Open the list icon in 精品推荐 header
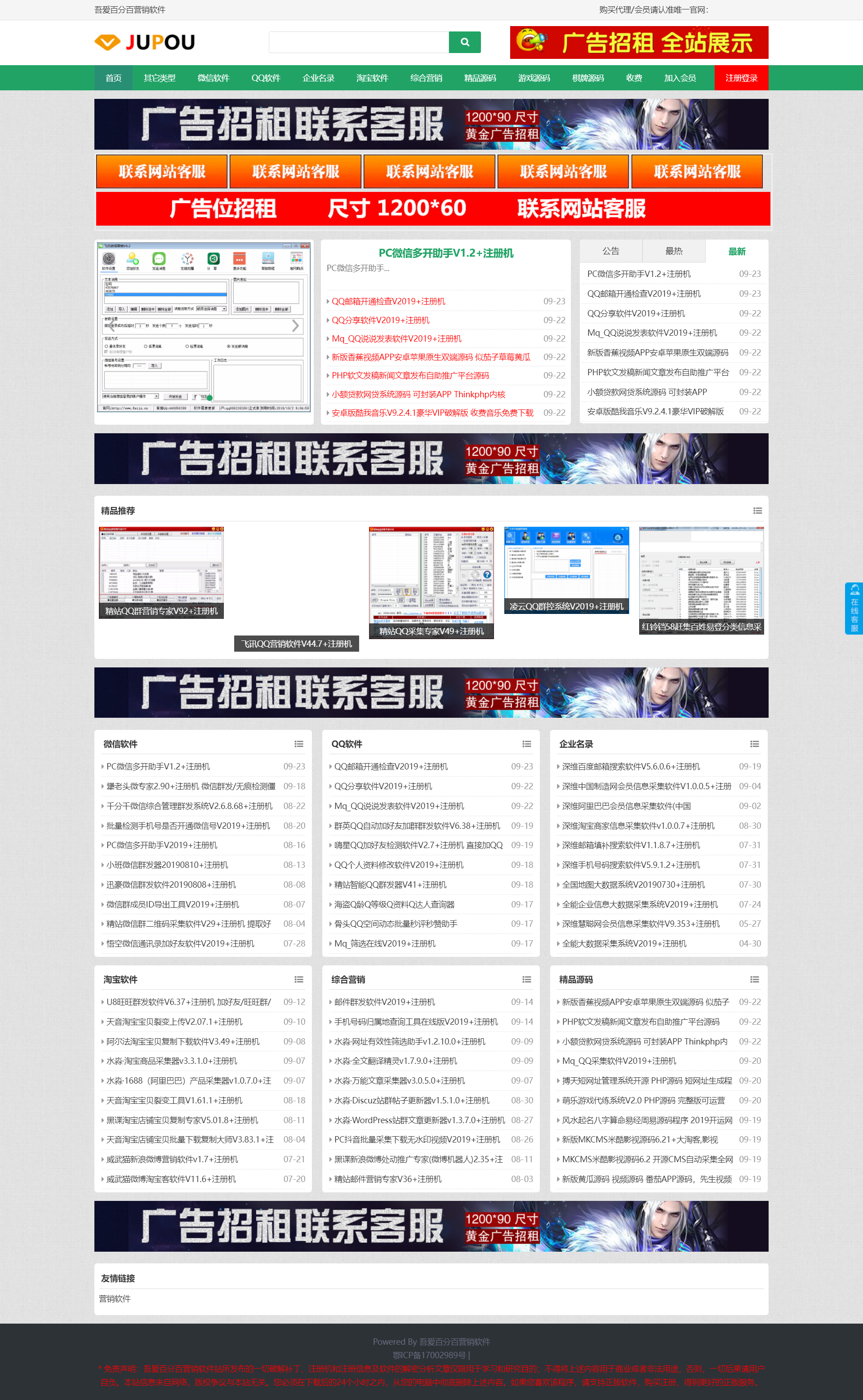 click(x=757, y=511)
